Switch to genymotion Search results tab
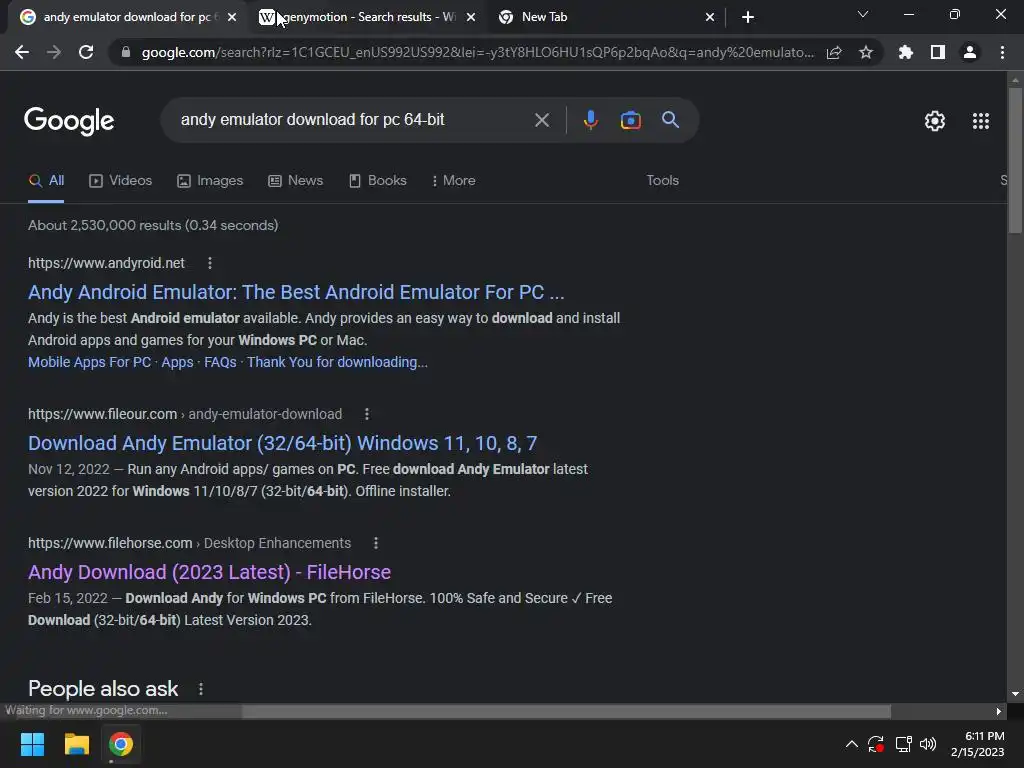The height and width of the screenshot is (768, 1024). coord(366,17)
